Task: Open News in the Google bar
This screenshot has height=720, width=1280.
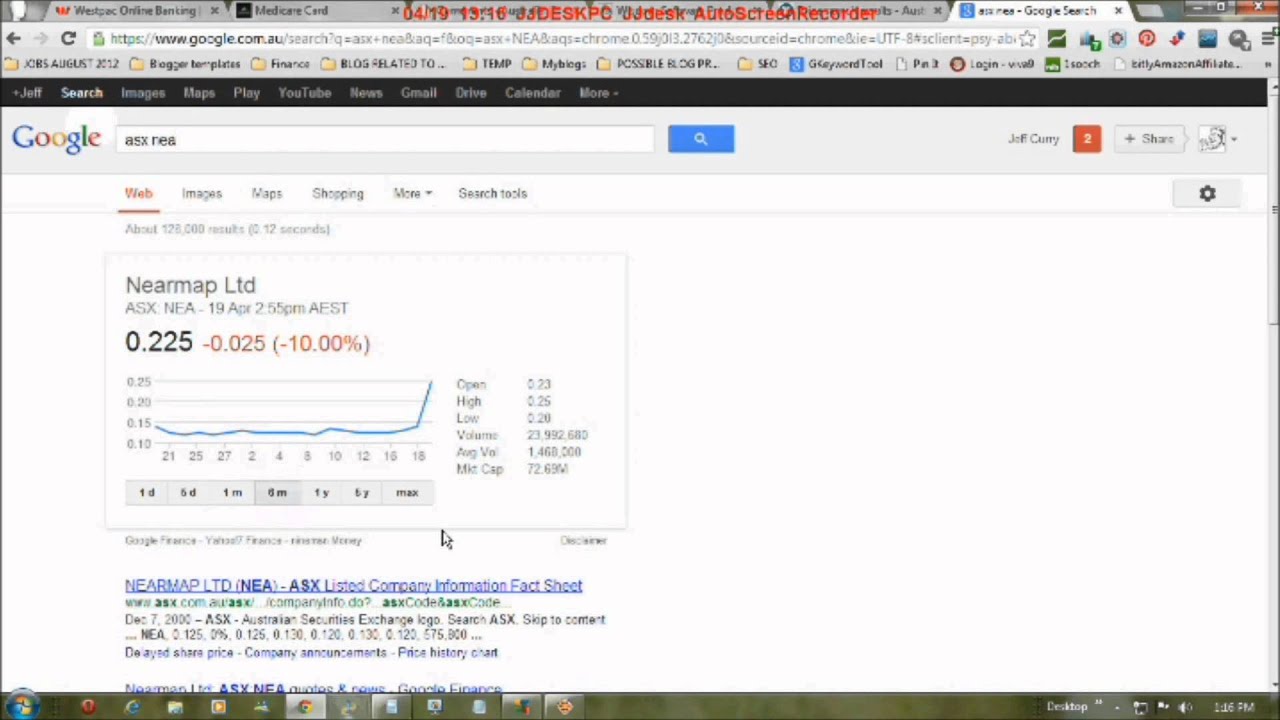Action: (366, 93)
